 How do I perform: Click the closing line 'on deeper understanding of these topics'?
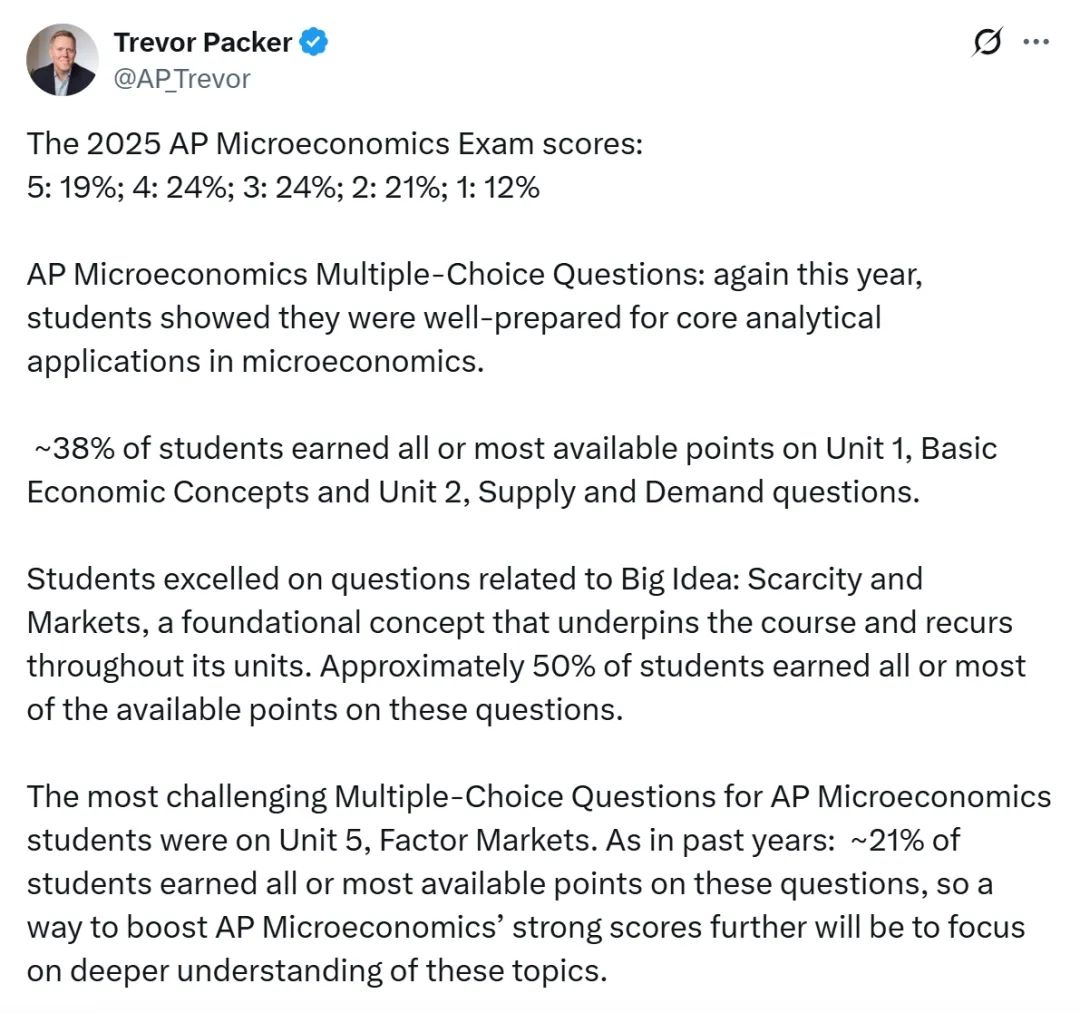[x=317, y=971]
